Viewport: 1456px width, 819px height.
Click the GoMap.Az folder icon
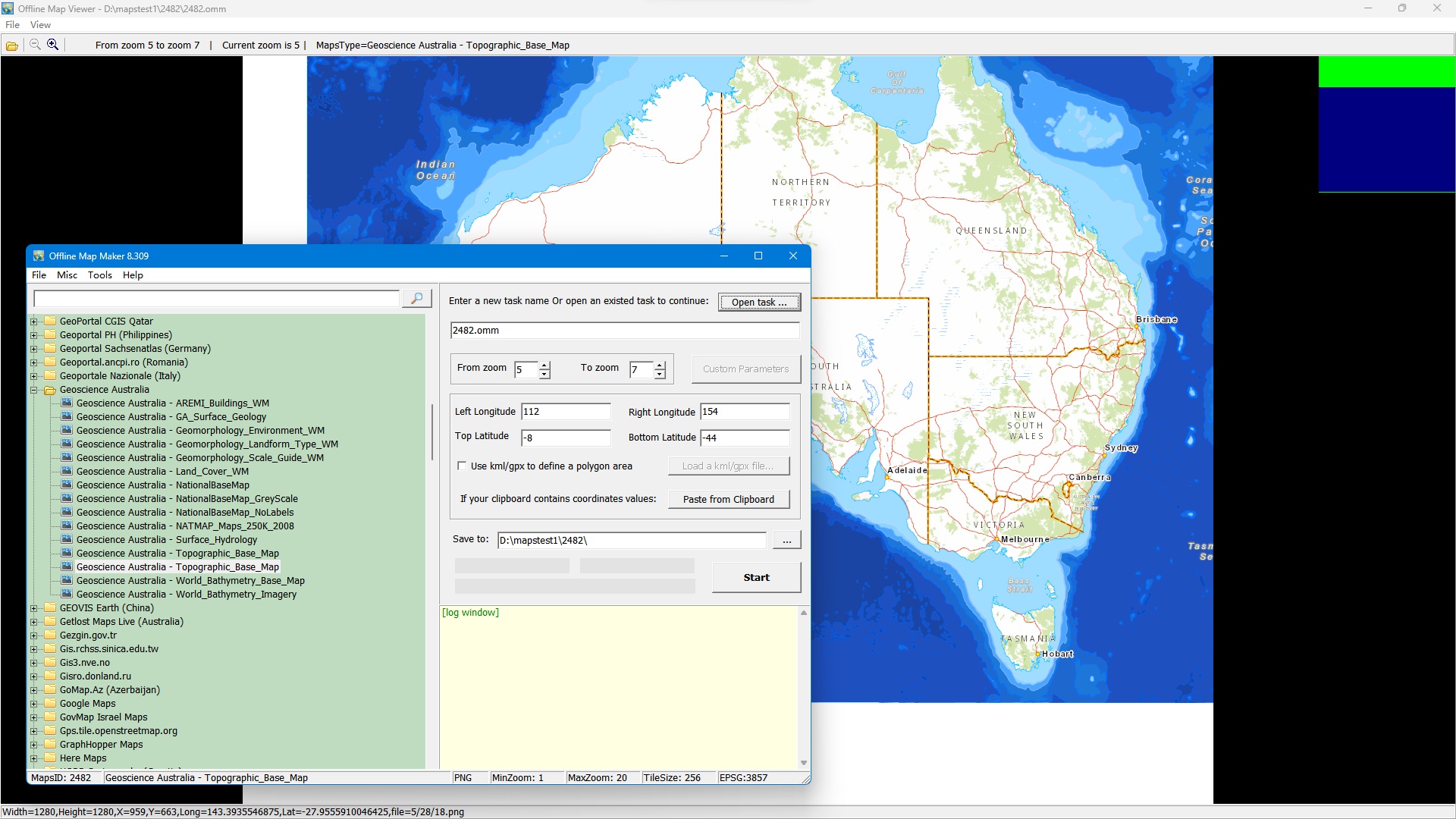pos(50,689)
